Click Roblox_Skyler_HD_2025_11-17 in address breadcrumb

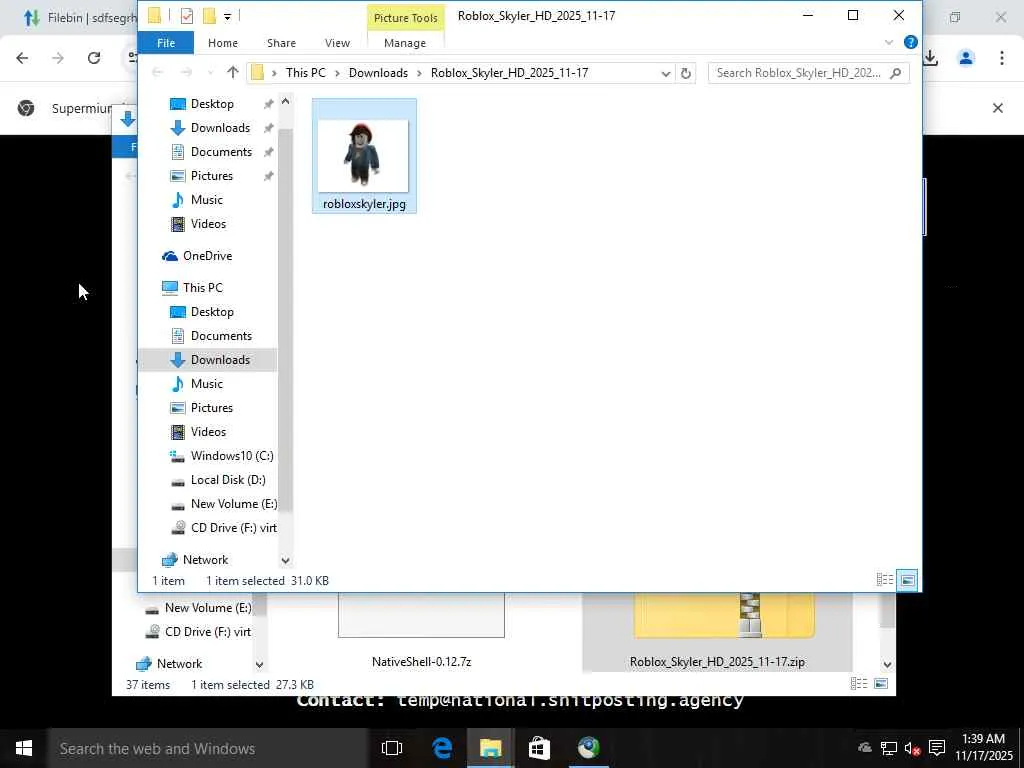tap(509, 72)
